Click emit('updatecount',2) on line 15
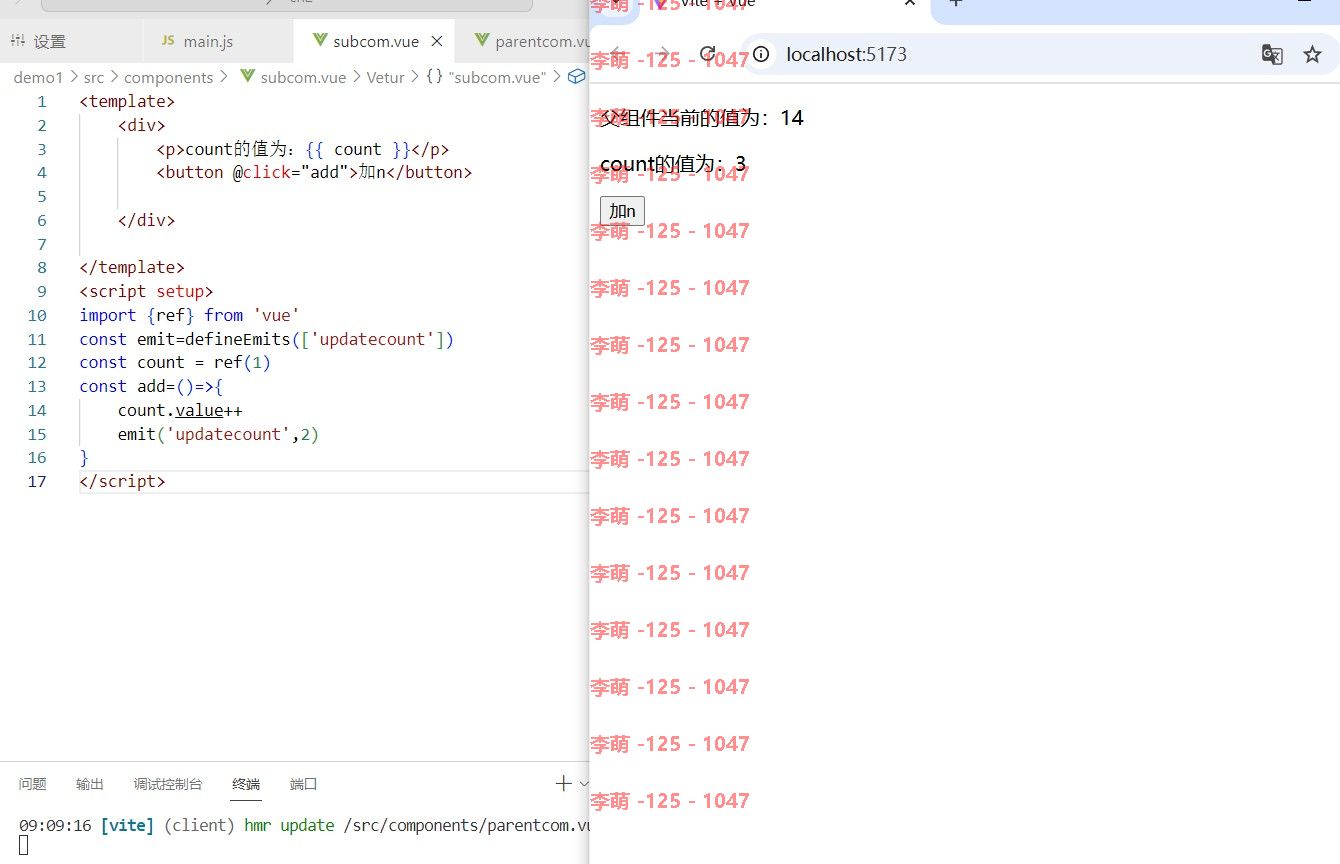The image size is (1340, 864). 218,434
